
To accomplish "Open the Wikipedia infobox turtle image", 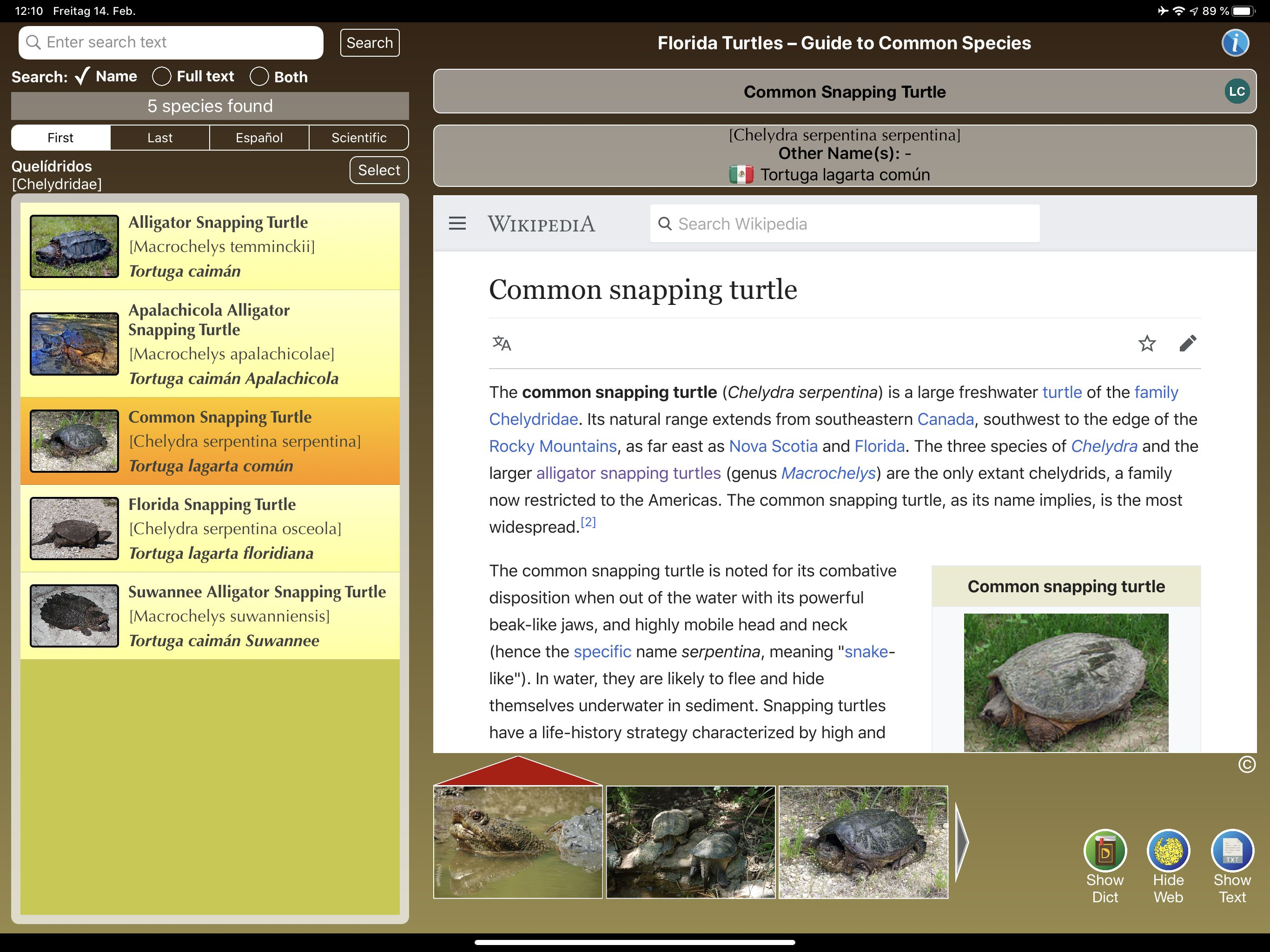I will coord(1065,683).
